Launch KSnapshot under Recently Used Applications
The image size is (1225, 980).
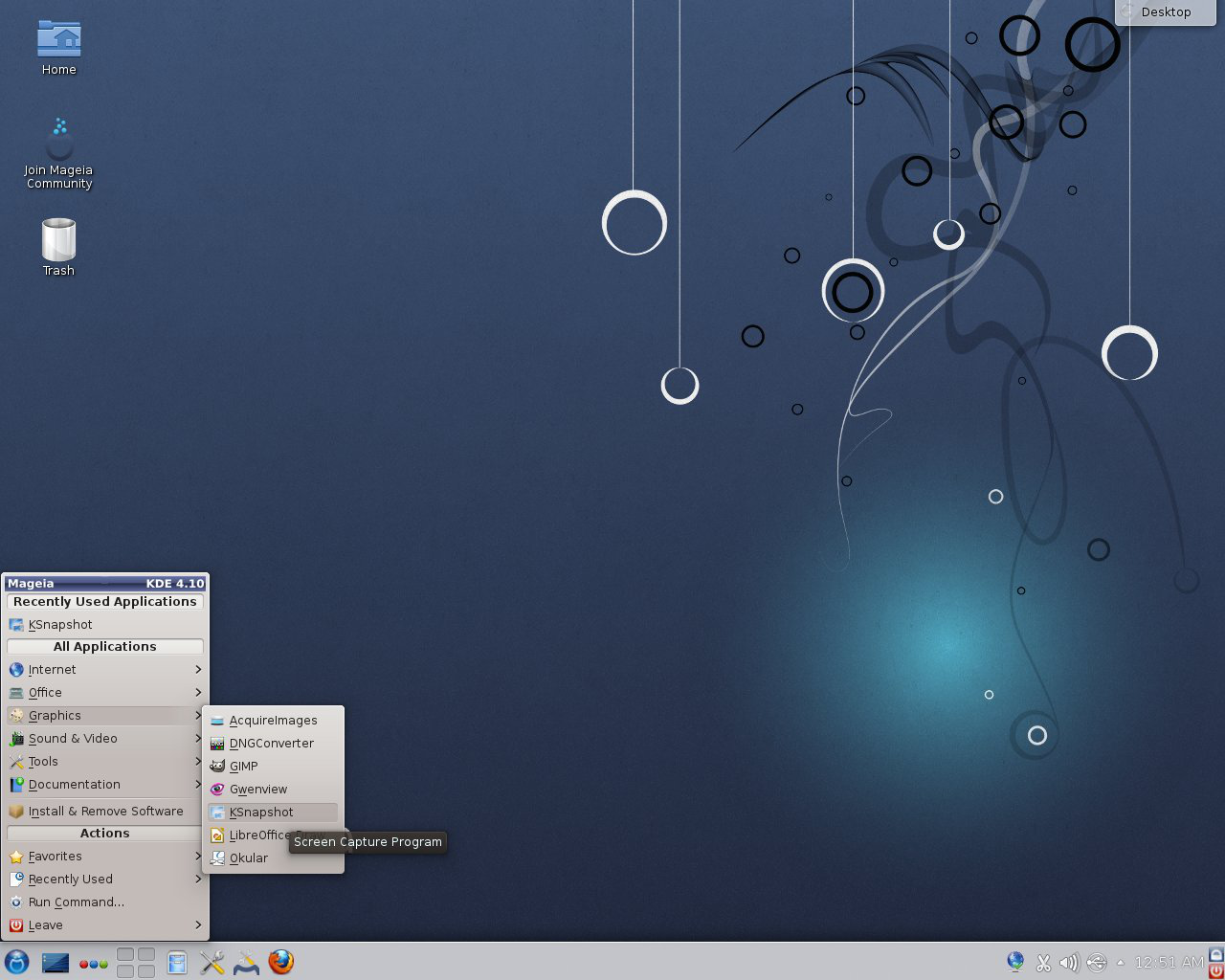tap(105, 625)
